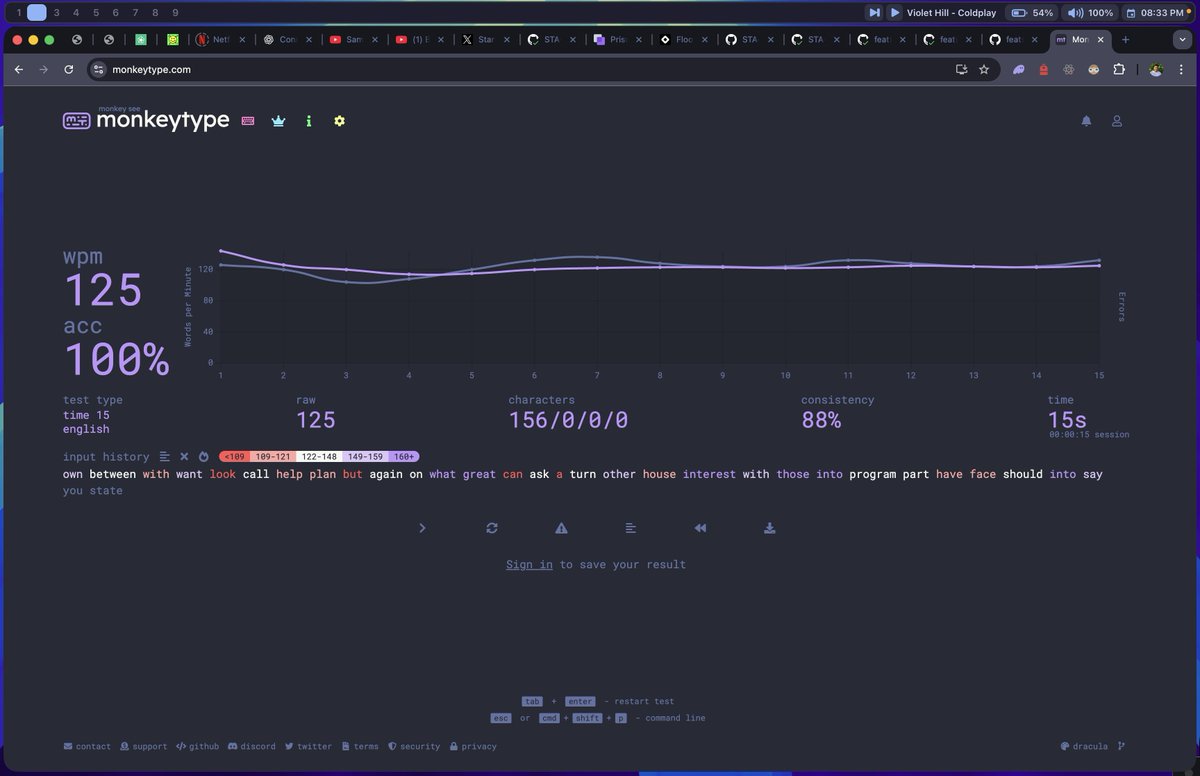Click the install app icon in address bar
Image resolution: width=1200 pixels, height=776 pixels.
tap(961, 70)
